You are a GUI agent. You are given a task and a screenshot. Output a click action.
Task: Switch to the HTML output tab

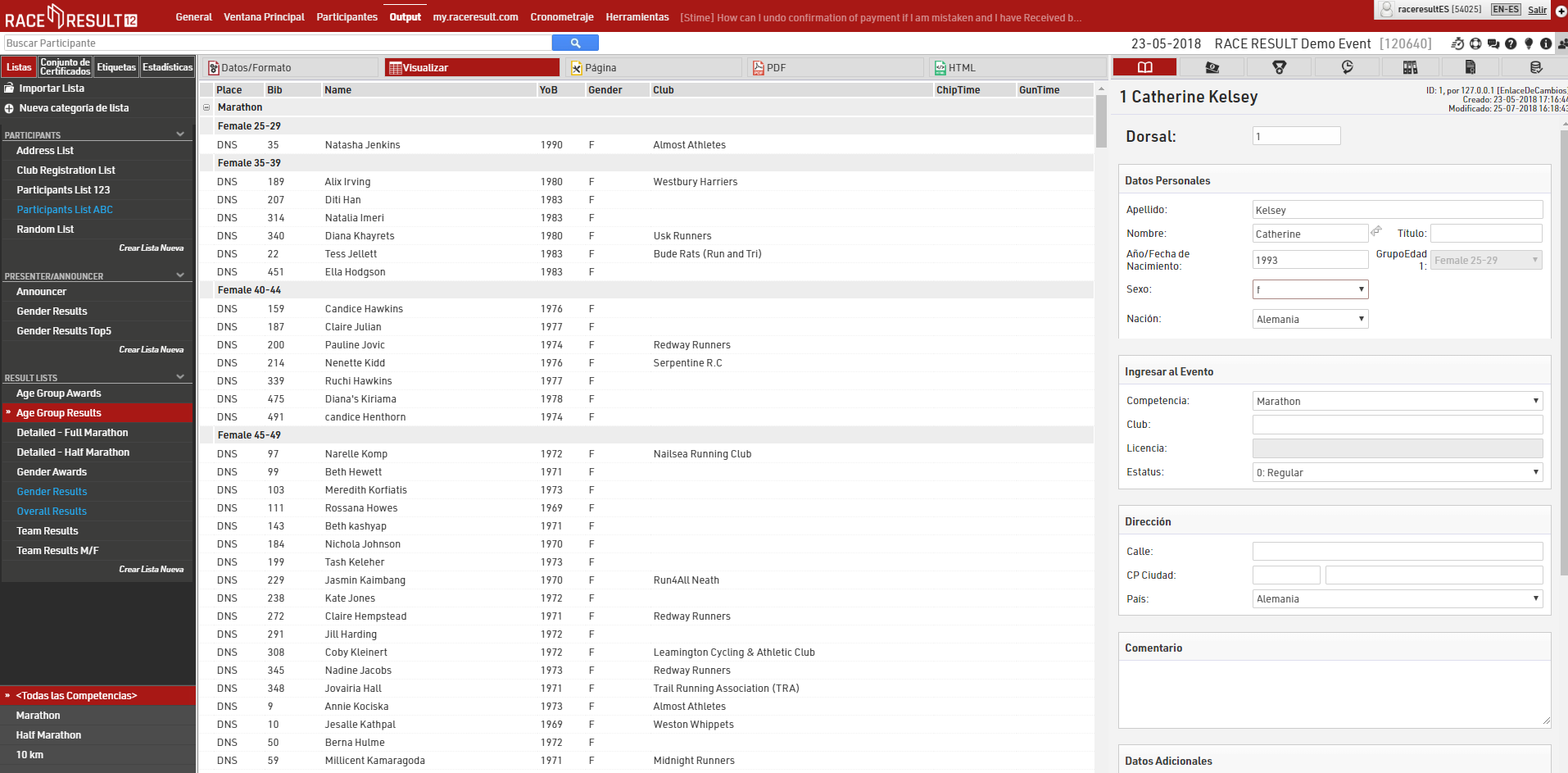1017,67
